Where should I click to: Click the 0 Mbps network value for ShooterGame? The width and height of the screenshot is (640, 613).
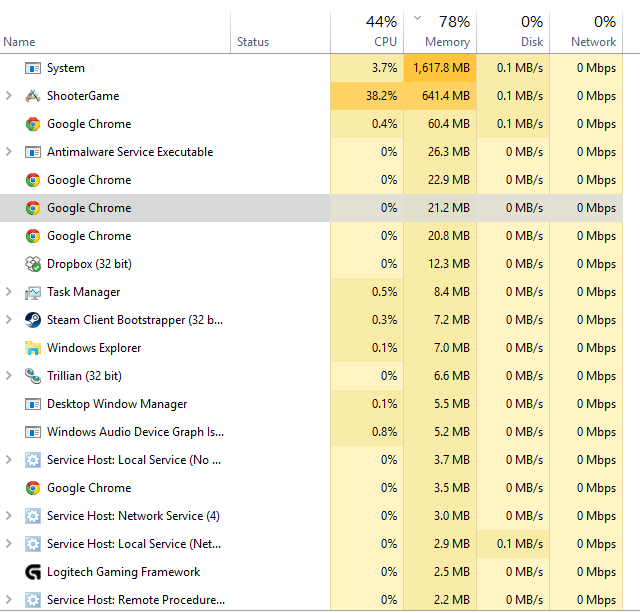tap(596, 96)
